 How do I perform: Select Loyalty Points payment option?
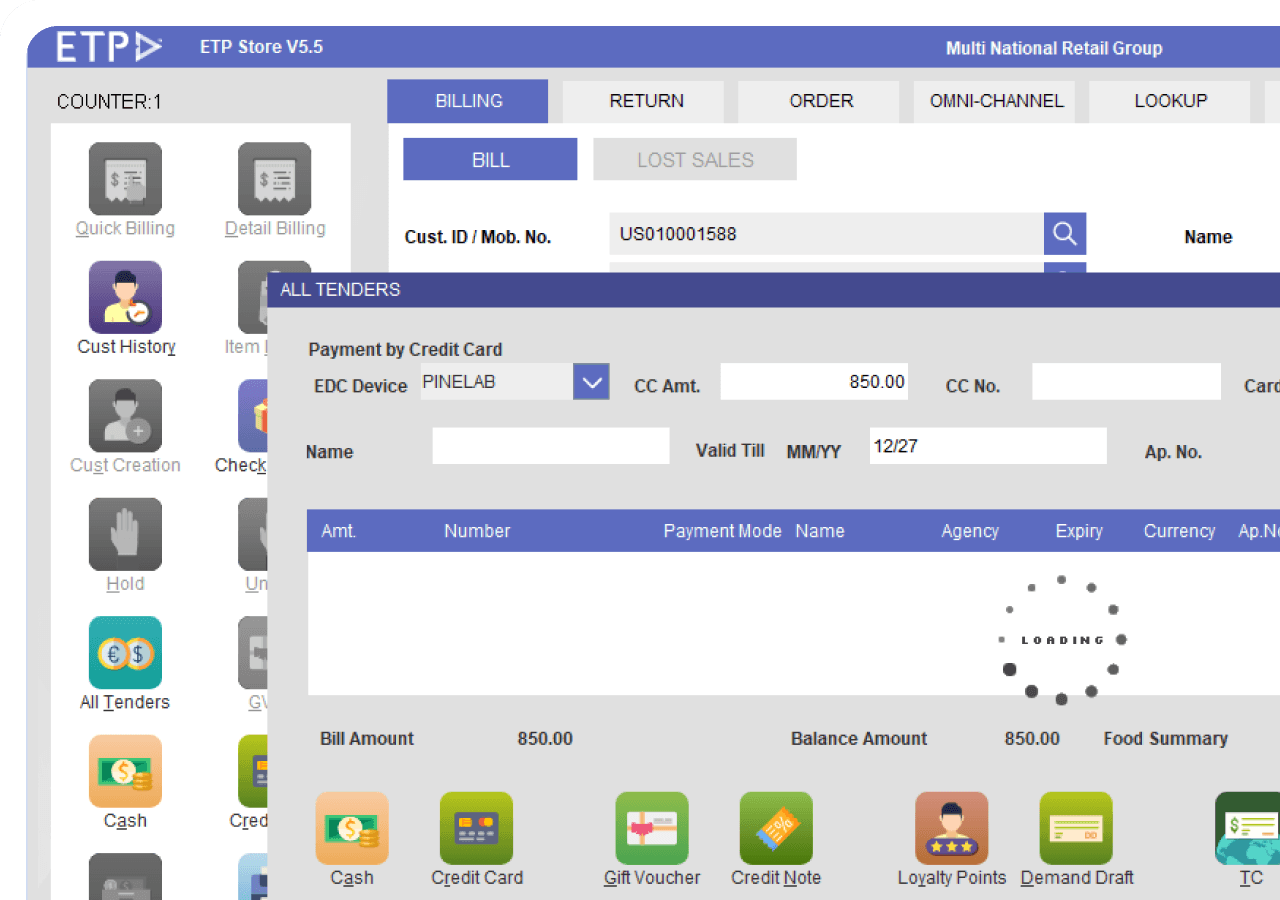(x=951, y=829)
